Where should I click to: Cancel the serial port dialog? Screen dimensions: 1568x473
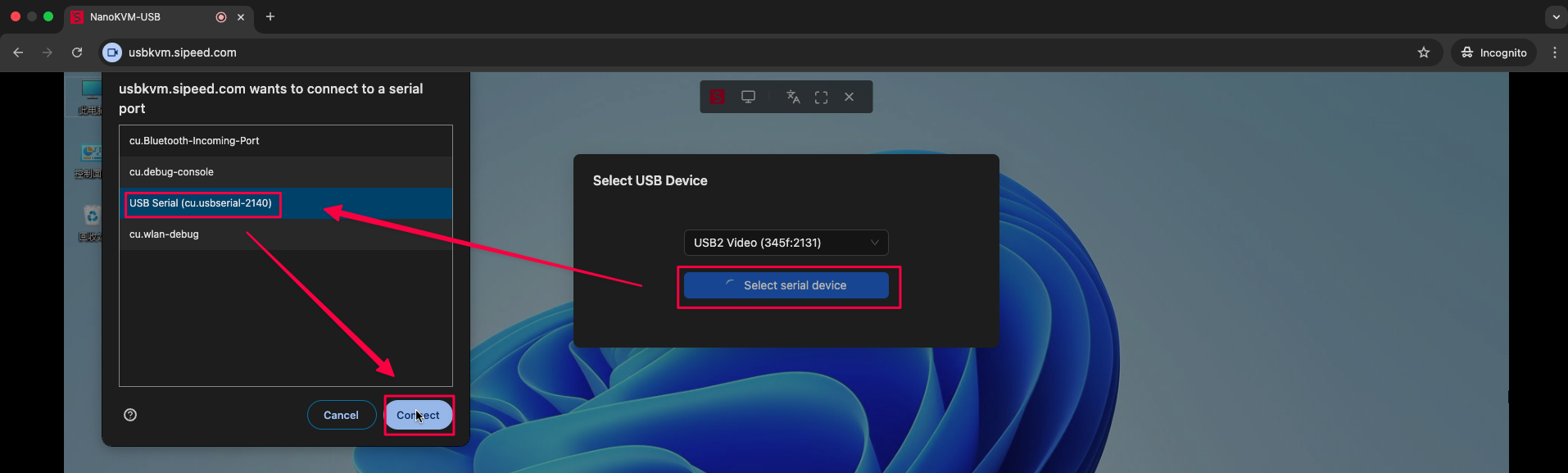342,415
